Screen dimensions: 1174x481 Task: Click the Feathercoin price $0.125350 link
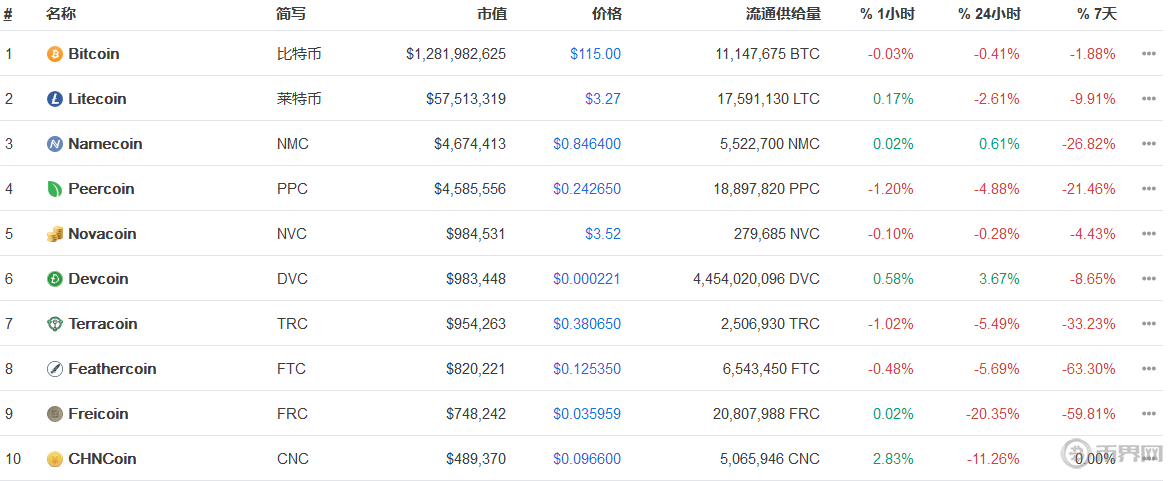tap(587, 369)
